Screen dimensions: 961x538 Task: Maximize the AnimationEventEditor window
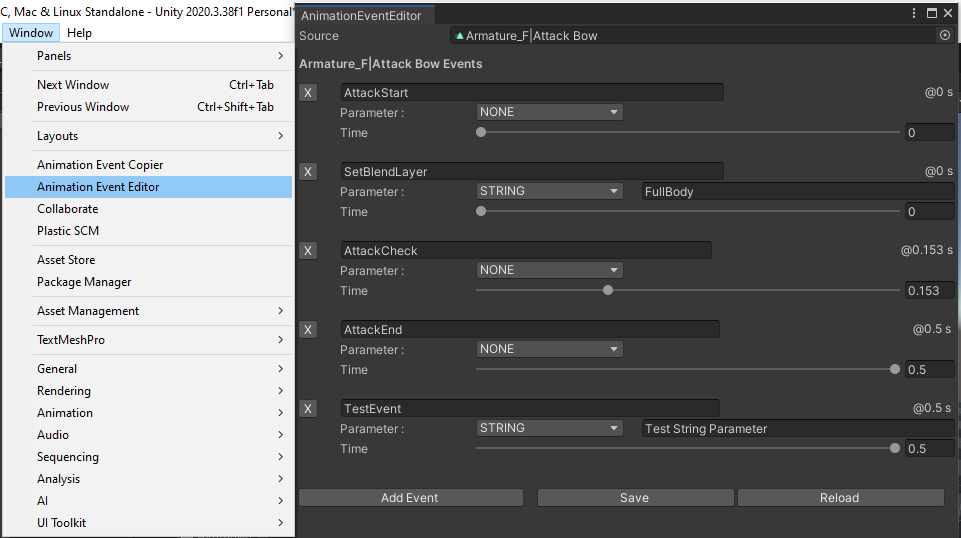[x=932, y=13]
